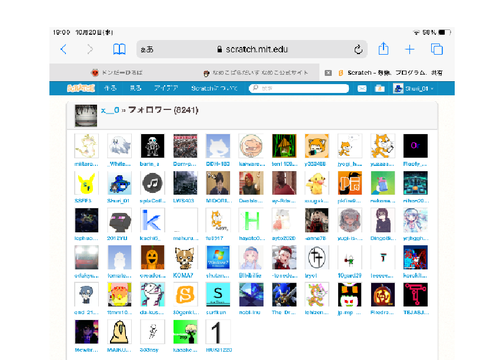Open the Safari share sheet icon

pyautogui.click(x=383, y=49)
